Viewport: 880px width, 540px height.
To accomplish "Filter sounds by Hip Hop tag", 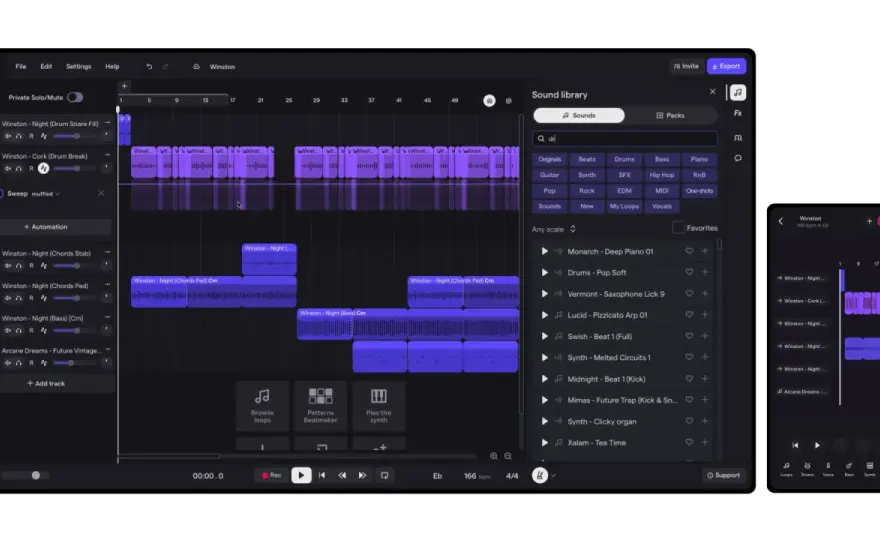I will (662, 175).
